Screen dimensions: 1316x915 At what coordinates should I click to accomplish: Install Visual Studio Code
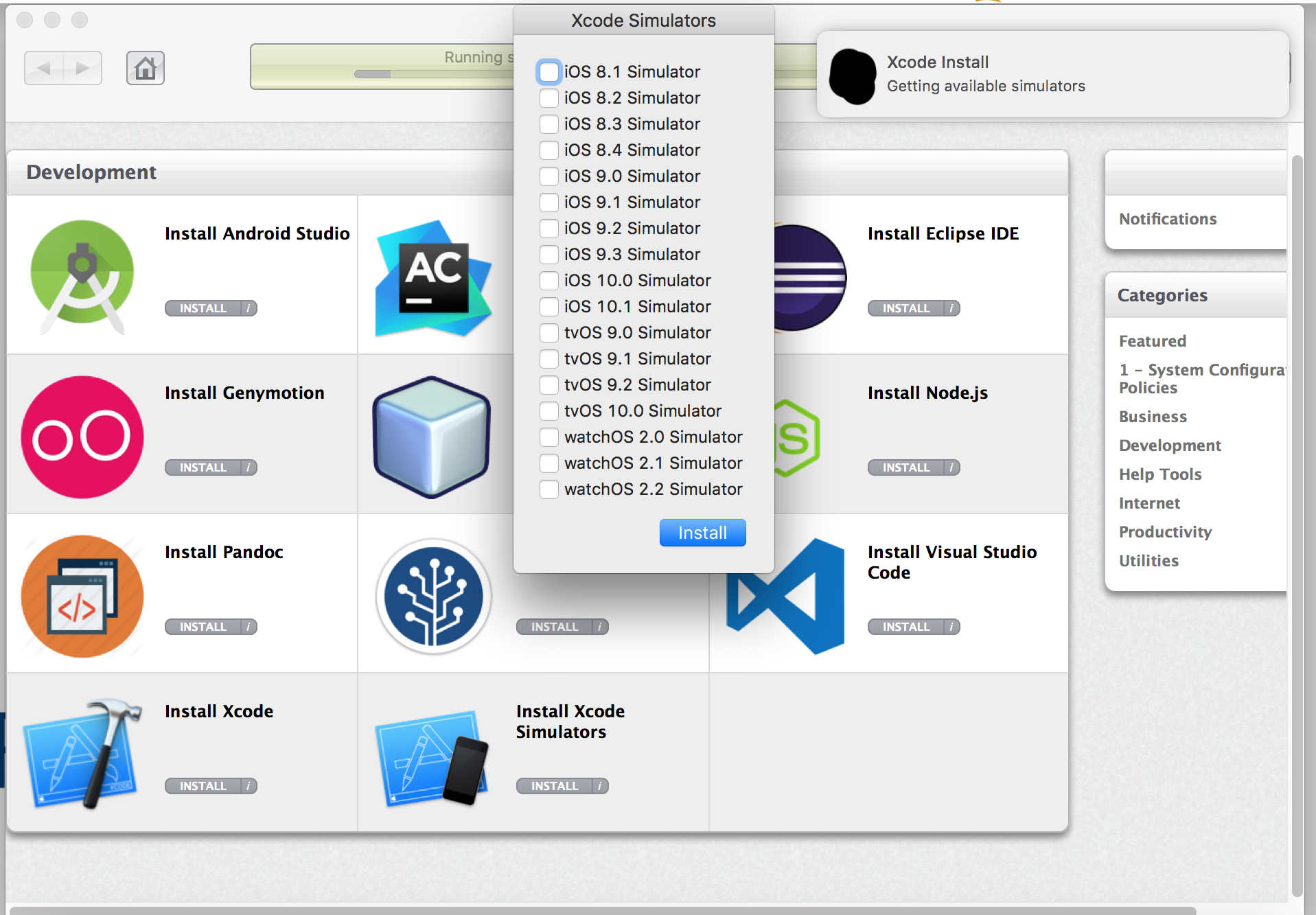coord(906,627)
